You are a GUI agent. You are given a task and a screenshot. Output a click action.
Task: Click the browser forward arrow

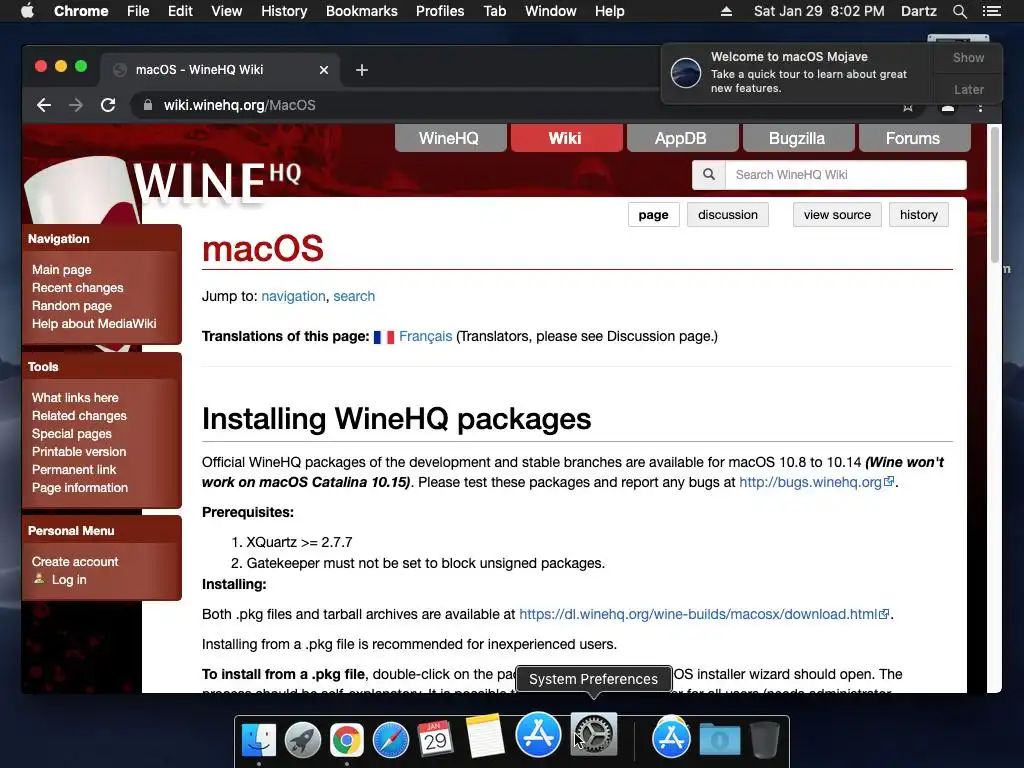coord(76,105)
